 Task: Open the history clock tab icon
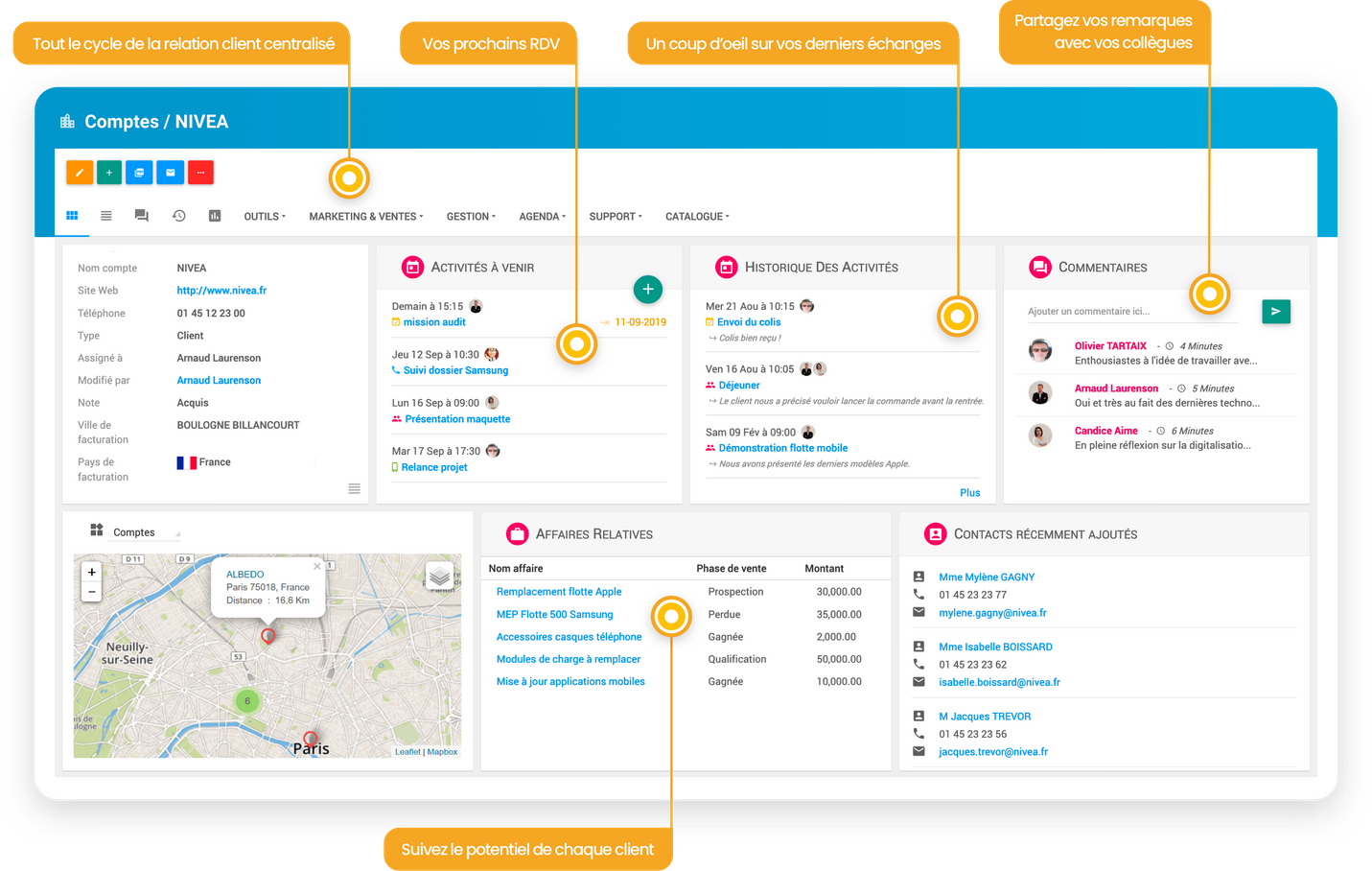178,216
